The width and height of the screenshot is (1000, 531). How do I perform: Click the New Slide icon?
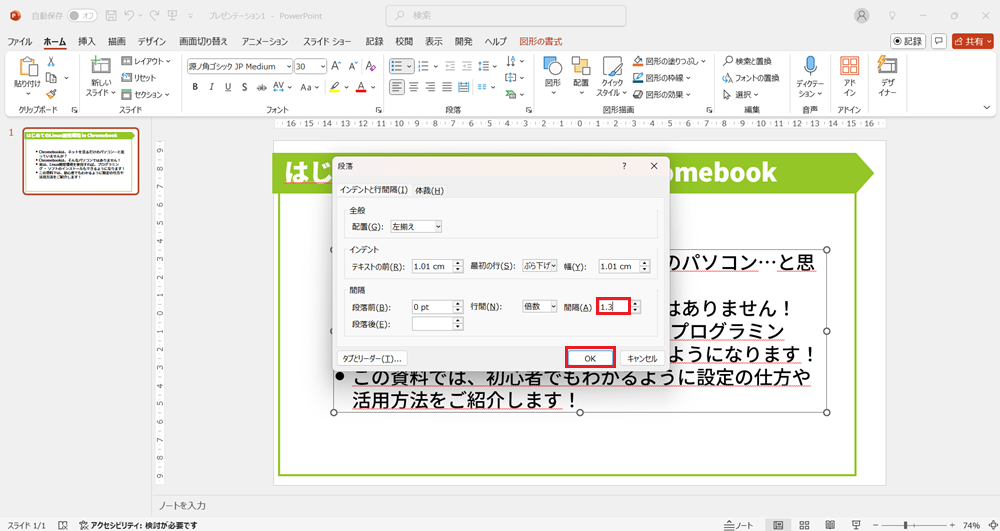[x=101, y=67]
